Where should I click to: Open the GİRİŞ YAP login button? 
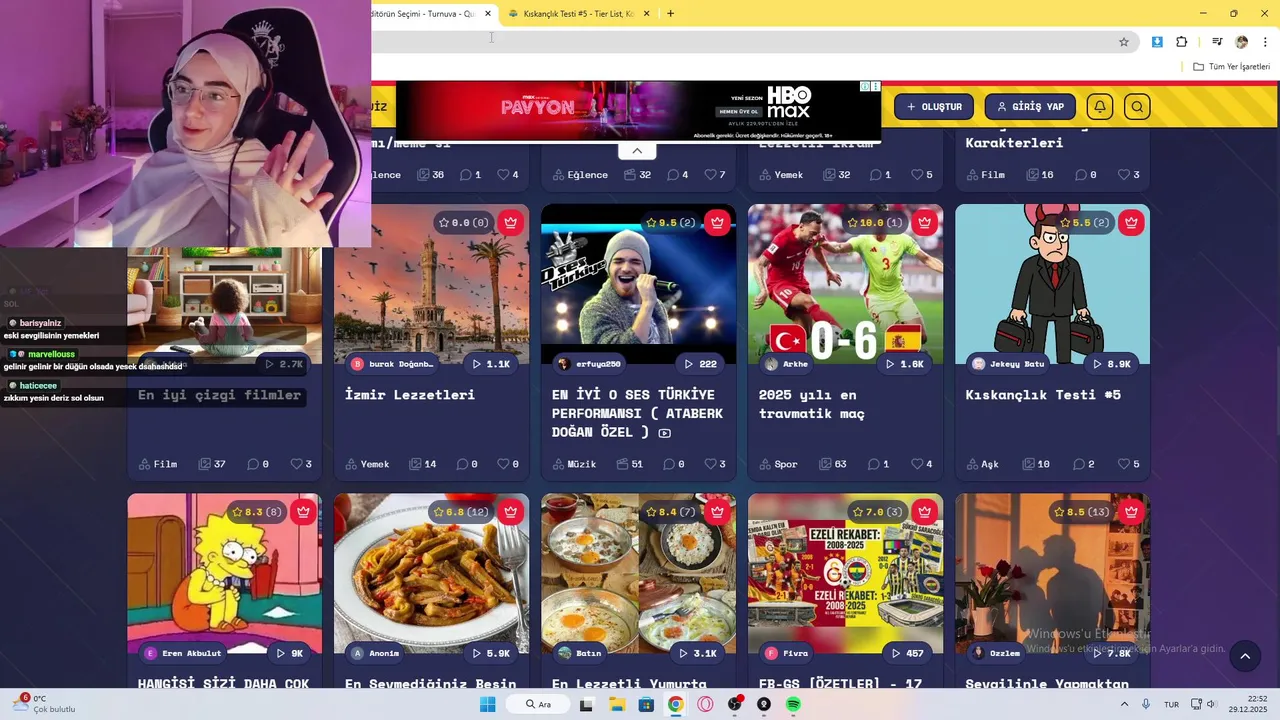click(1030, 107)
